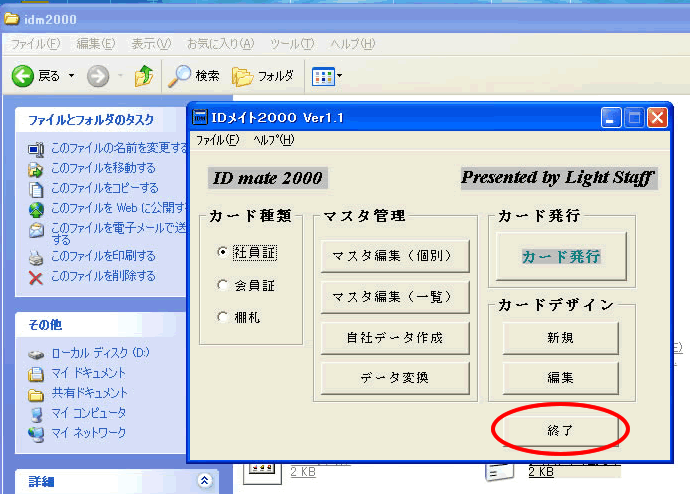Click the 終了 exit button

[x=561, y=430]
